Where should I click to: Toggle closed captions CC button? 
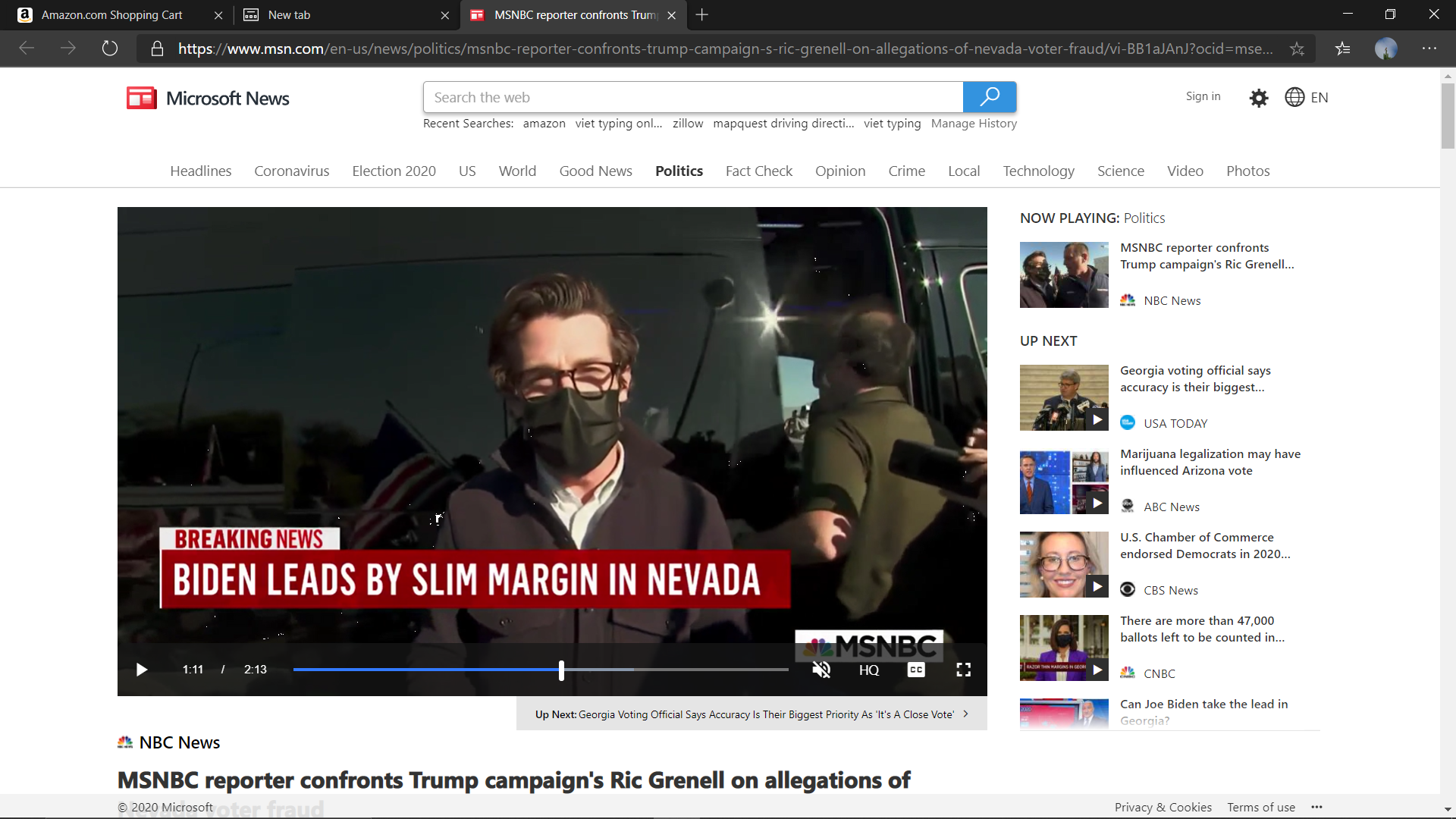pyautogui.click(x=916, y=670)
